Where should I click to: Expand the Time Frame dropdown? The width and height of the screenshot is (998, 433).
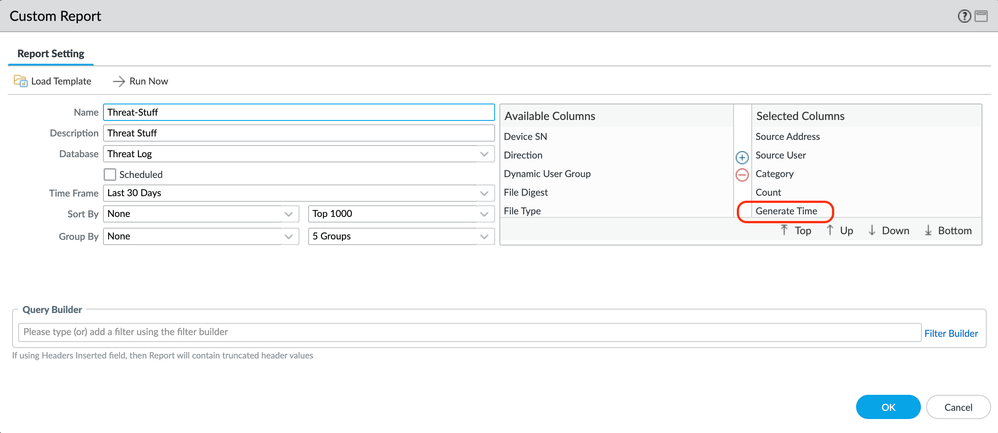point(298,194)
